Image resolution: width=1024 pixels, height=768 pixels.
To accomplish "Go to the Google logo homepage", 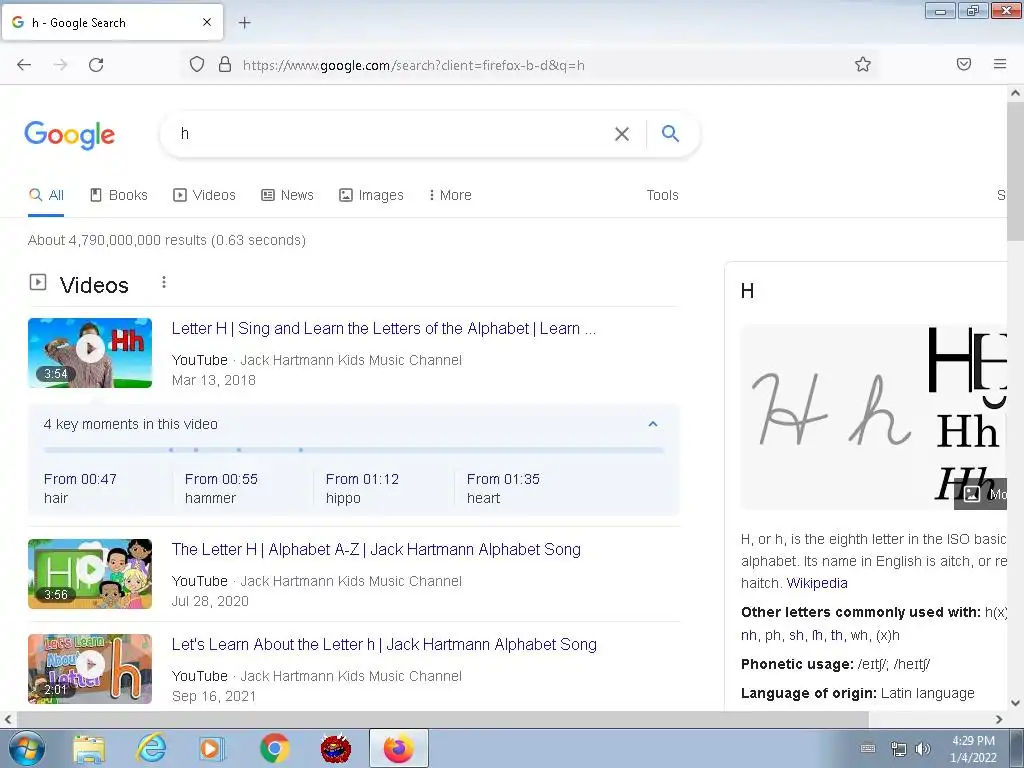I will click(x=69, y=135).
